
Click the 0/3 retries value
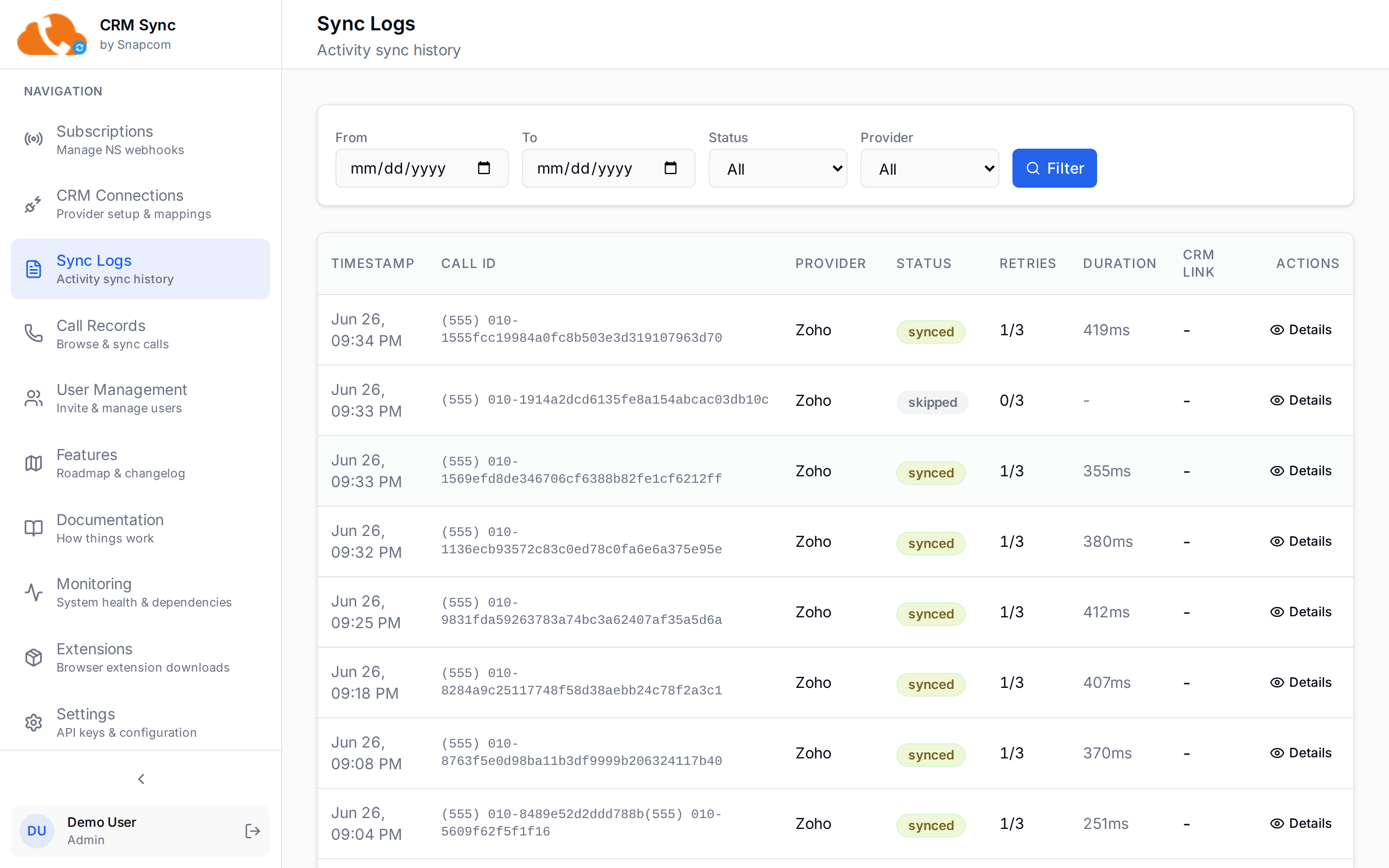click(1012, 400)
